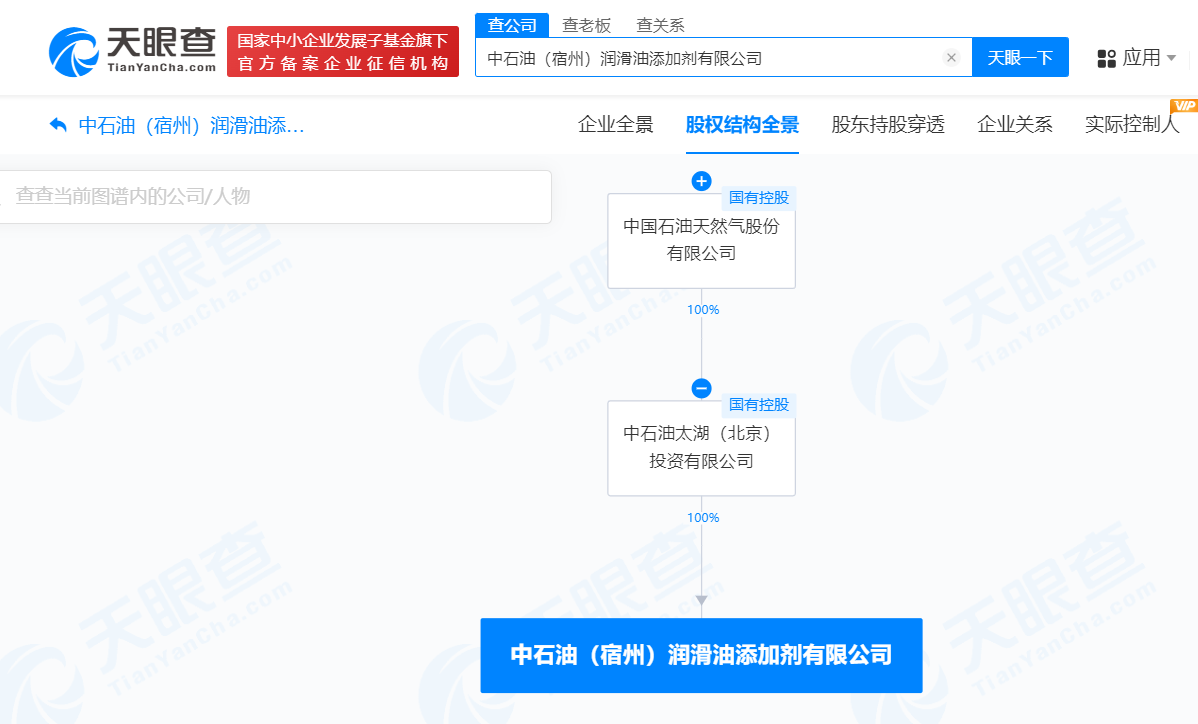
Task: Click 国有控股 tag on 中石油太湖（北京）投资有限公司
Action: point(758,405)
